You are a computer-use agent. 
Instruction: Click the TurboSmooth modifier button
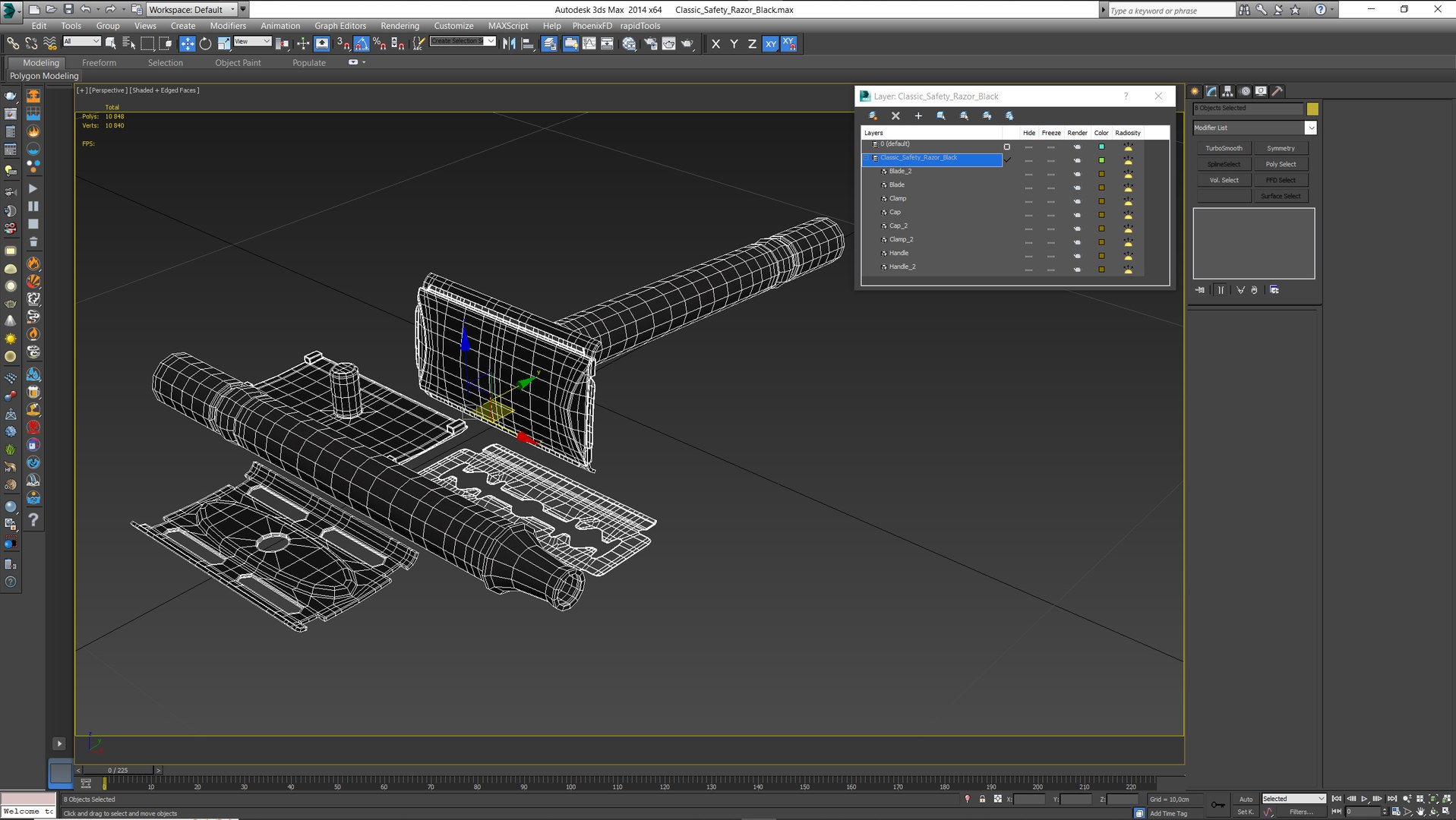[1224, 149]
